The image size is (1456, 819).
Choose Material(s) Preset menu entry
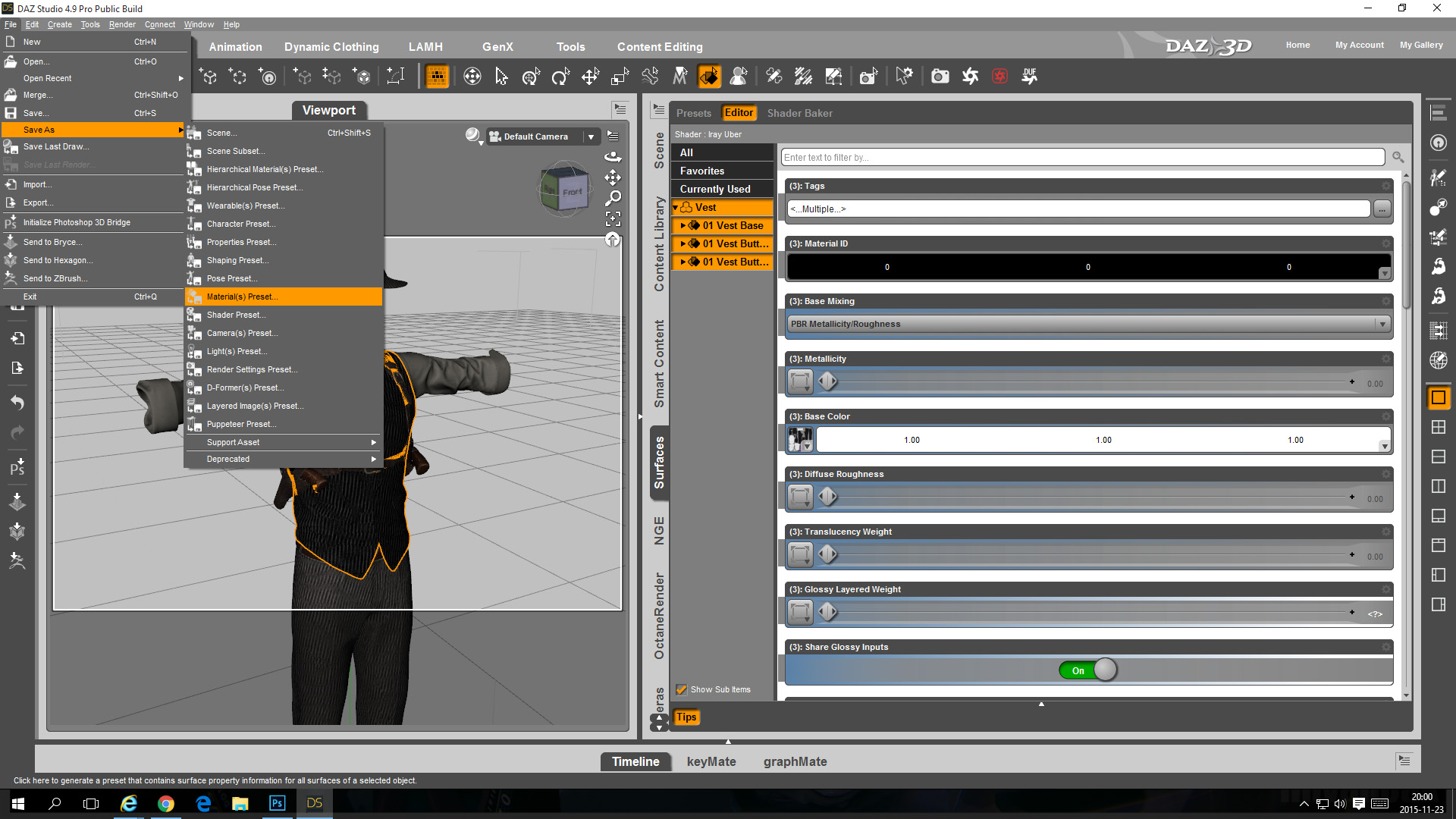click(243, 297)
